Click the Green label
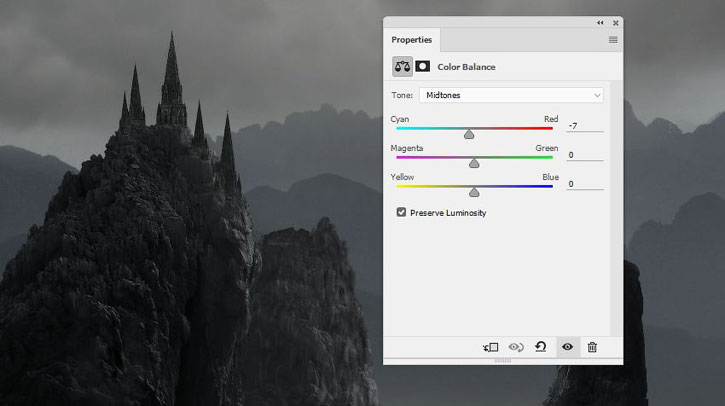Screen dimensions: 725x406 click(x=547, y=148)
